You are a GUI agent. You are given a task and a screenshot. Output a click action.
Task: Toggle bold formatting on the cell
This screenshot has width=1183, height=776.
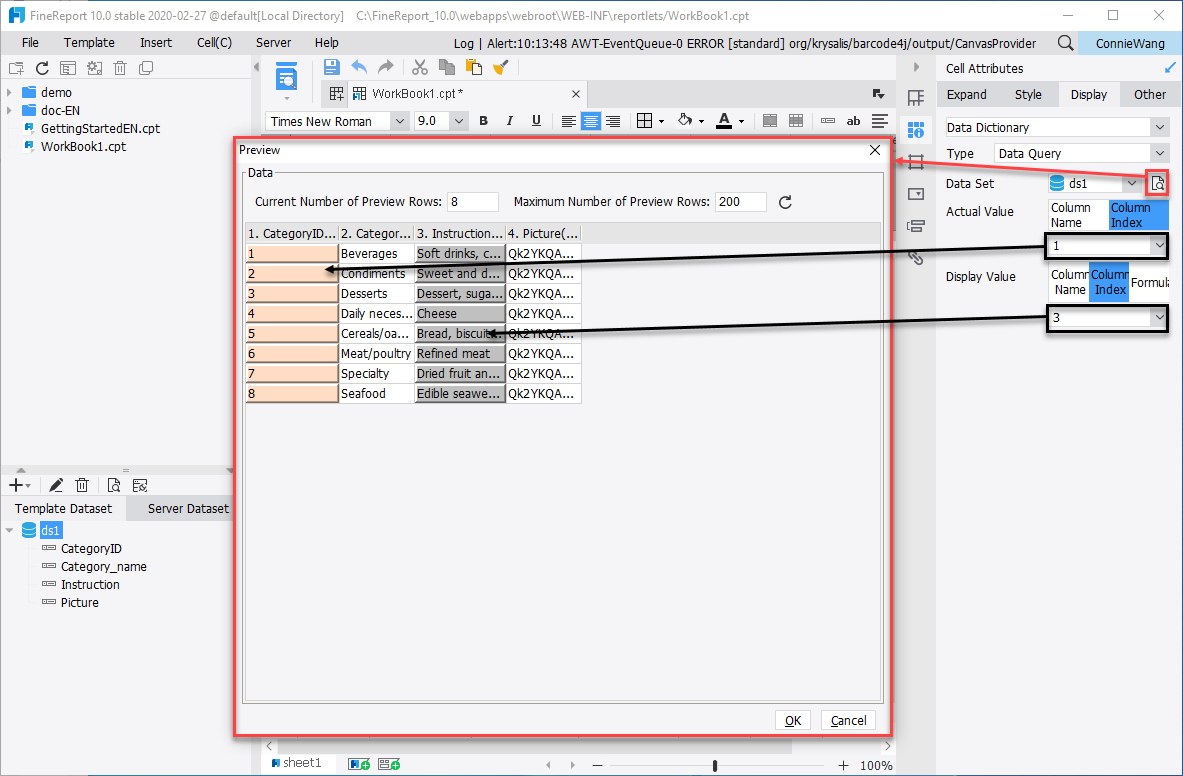(483, 120)
